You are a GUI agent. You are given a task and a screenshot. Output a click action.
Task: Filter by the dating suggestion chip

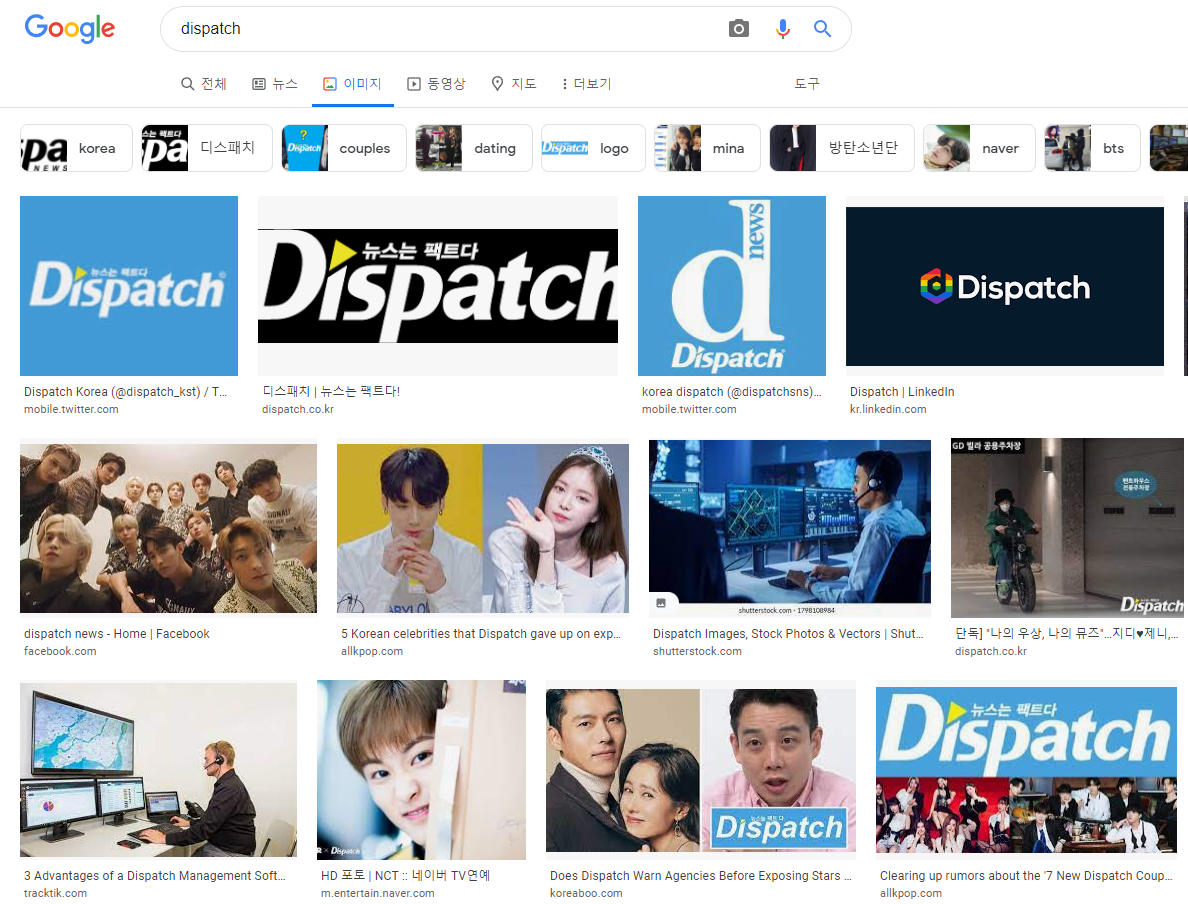coord(474,148)
